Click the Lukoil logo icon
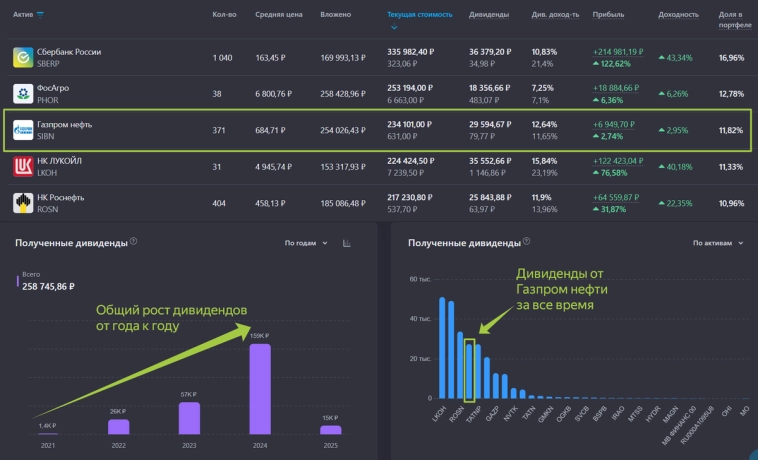This screenshot has width=758, height=460. coord(23,166)
